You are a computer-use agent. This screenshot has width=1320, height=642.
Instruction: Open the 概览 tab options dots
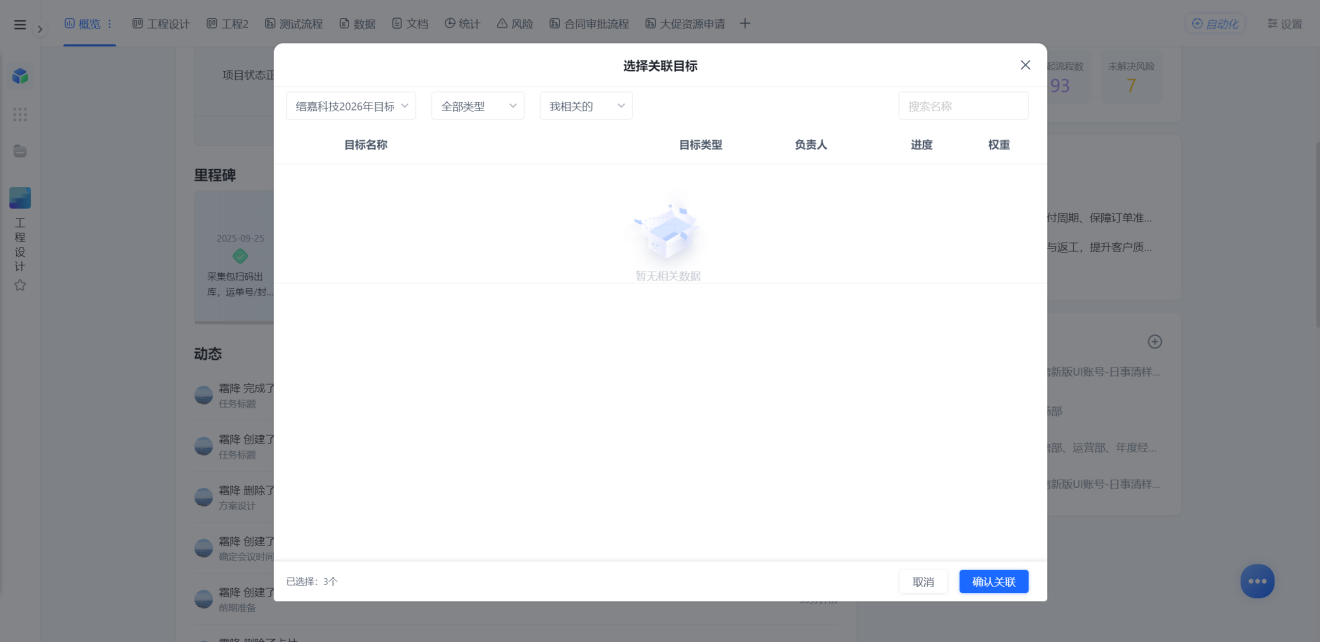[x=110, y=24]
